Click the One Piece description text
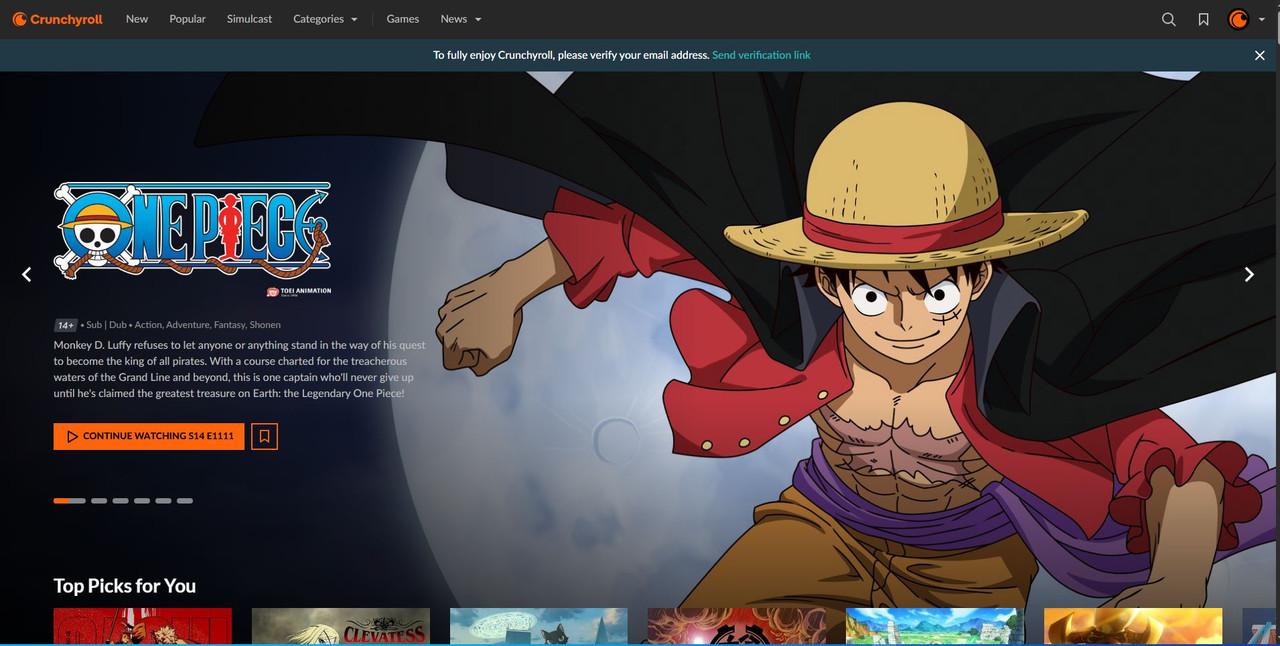Viewport: 1280px width, 646px height. coord(240,369)
